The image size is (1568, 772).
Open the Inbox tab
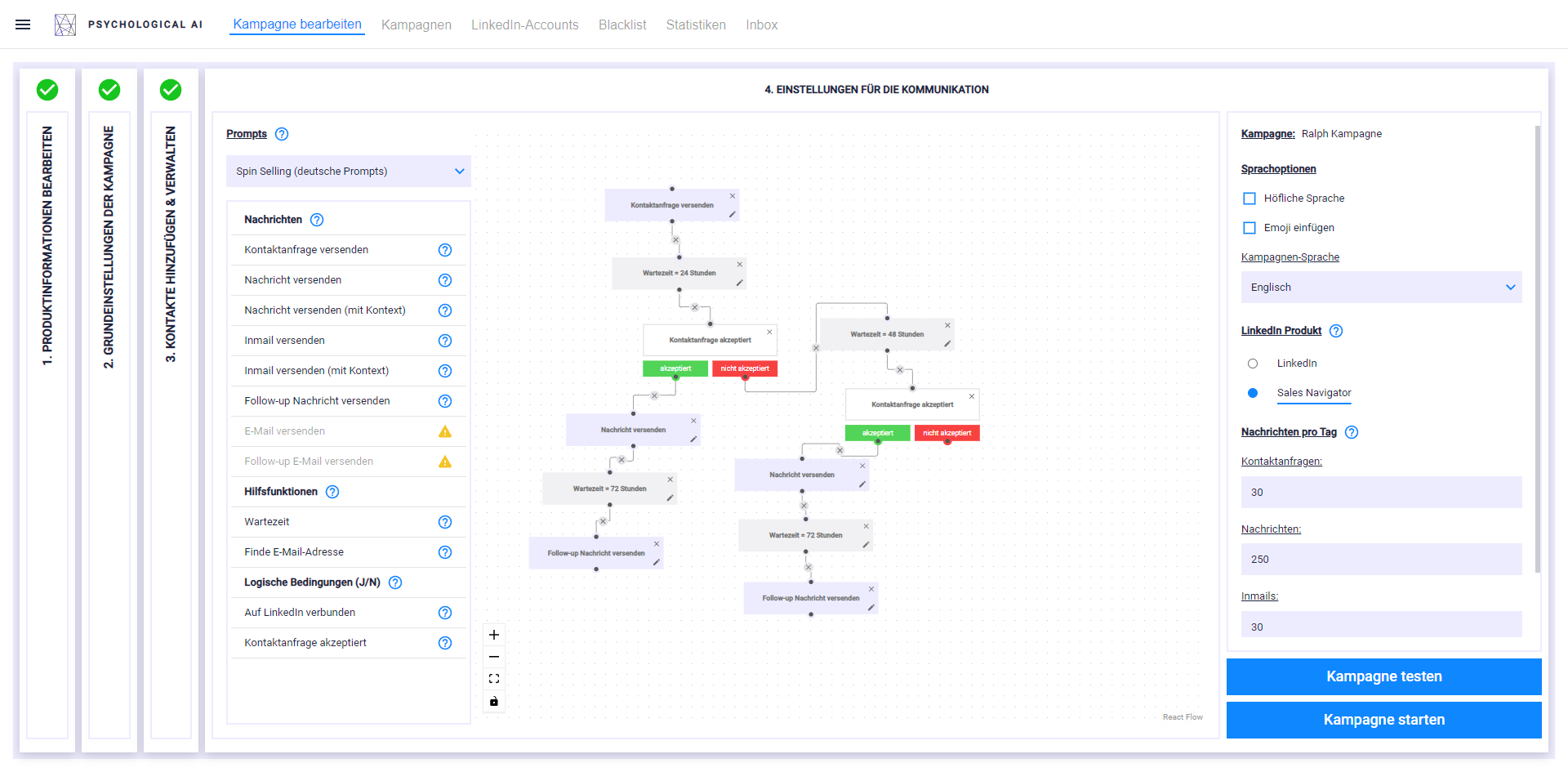762,25
